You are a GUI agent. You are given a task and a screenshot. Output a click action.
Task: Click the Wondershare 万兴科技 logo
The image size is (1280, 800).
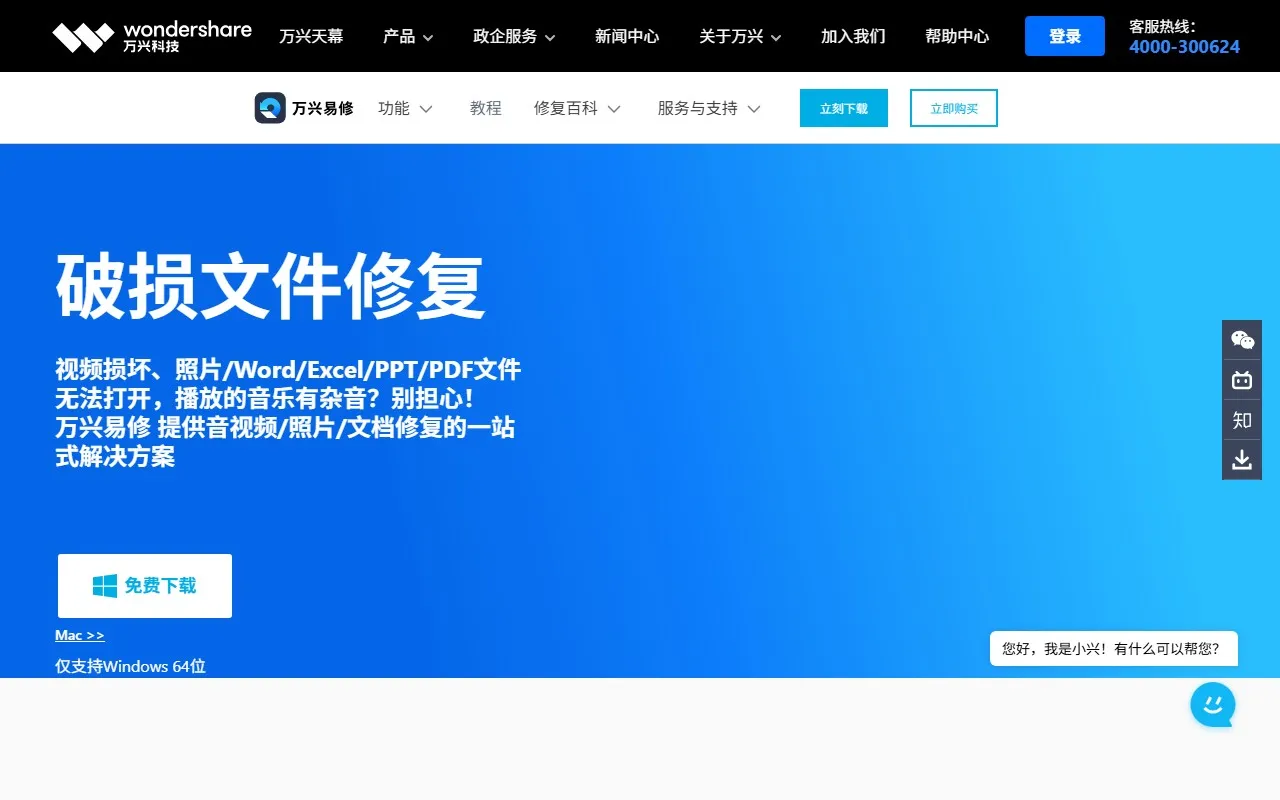[x=150, y=35]
